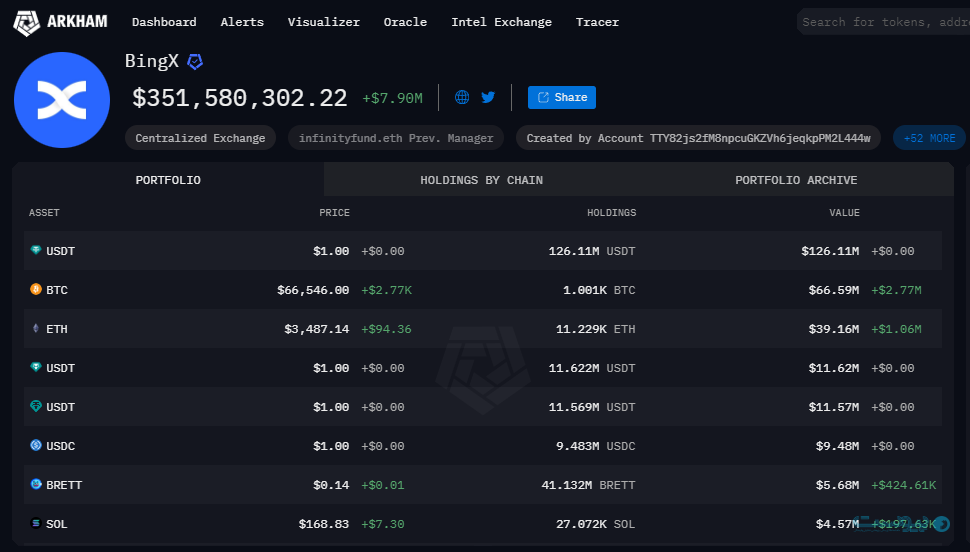Click the 41.132M BRETT holdings
The height and width of the screenshot is (552, 970).
pyautogui.click(x=588, y=485)
